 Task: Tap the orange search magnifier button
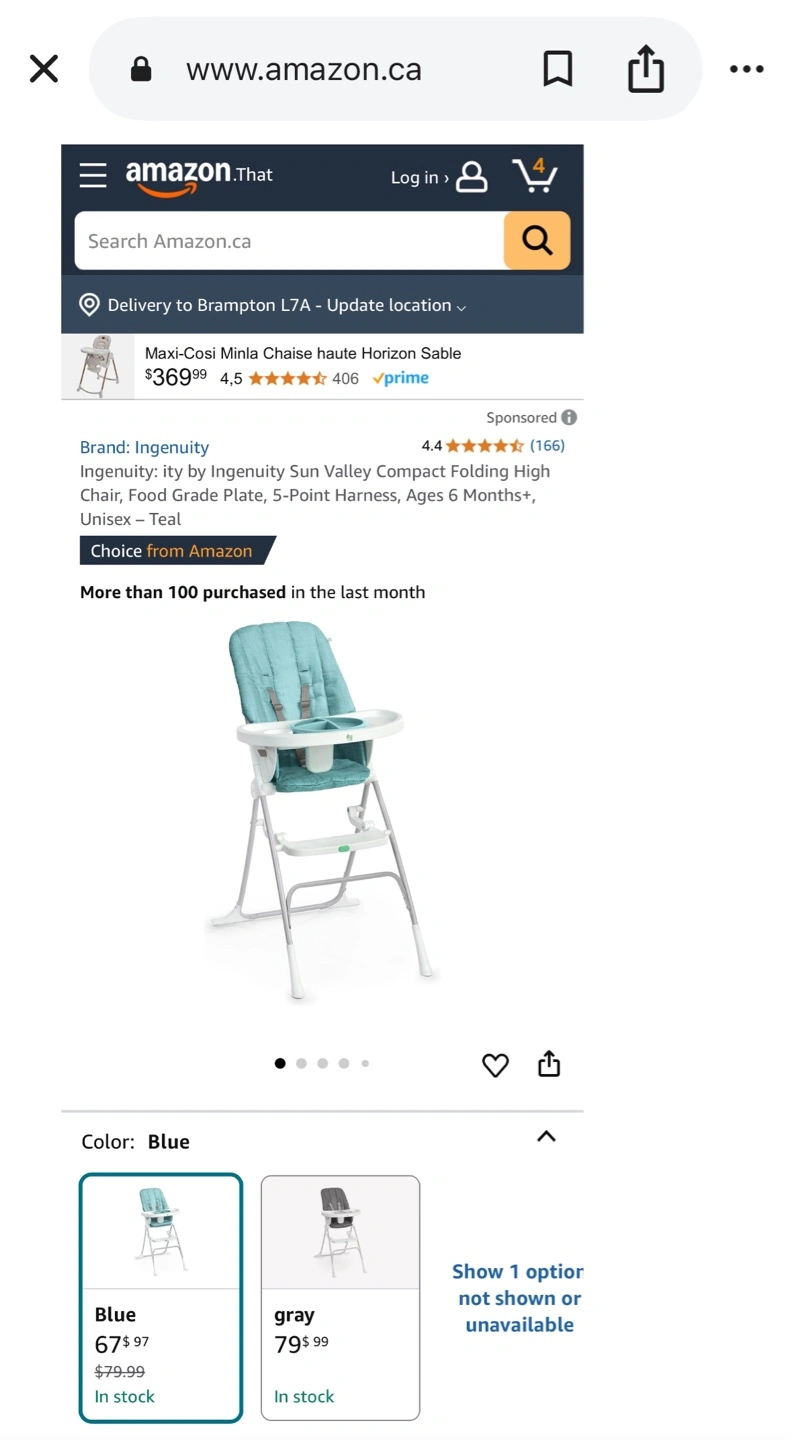[x=537, y=240]
